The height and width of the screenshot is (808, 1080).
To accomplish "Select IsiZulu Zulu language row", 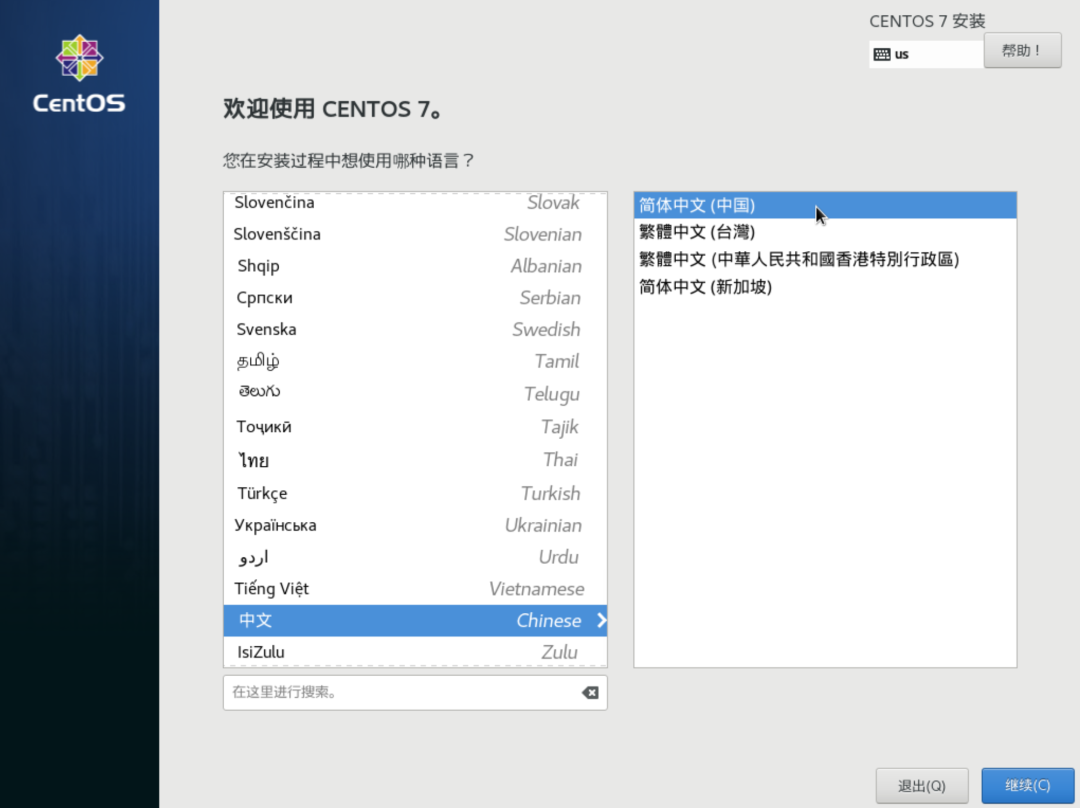I will 415,652.
